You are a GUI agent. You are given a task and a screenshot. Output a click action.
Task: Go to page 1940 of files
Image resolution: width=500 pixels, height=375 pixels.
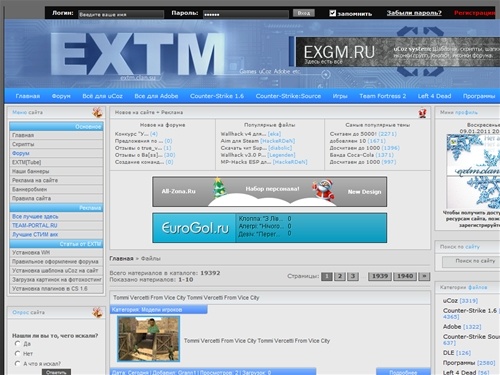405,276
